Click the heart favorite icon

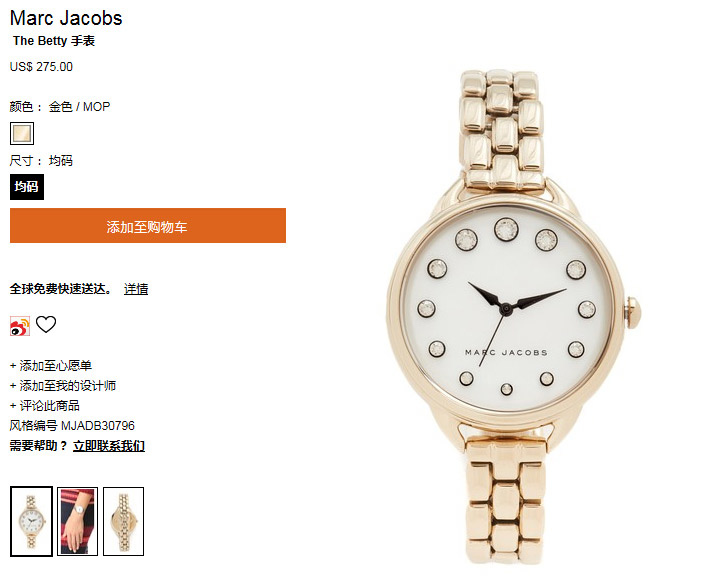coord(46,325)
